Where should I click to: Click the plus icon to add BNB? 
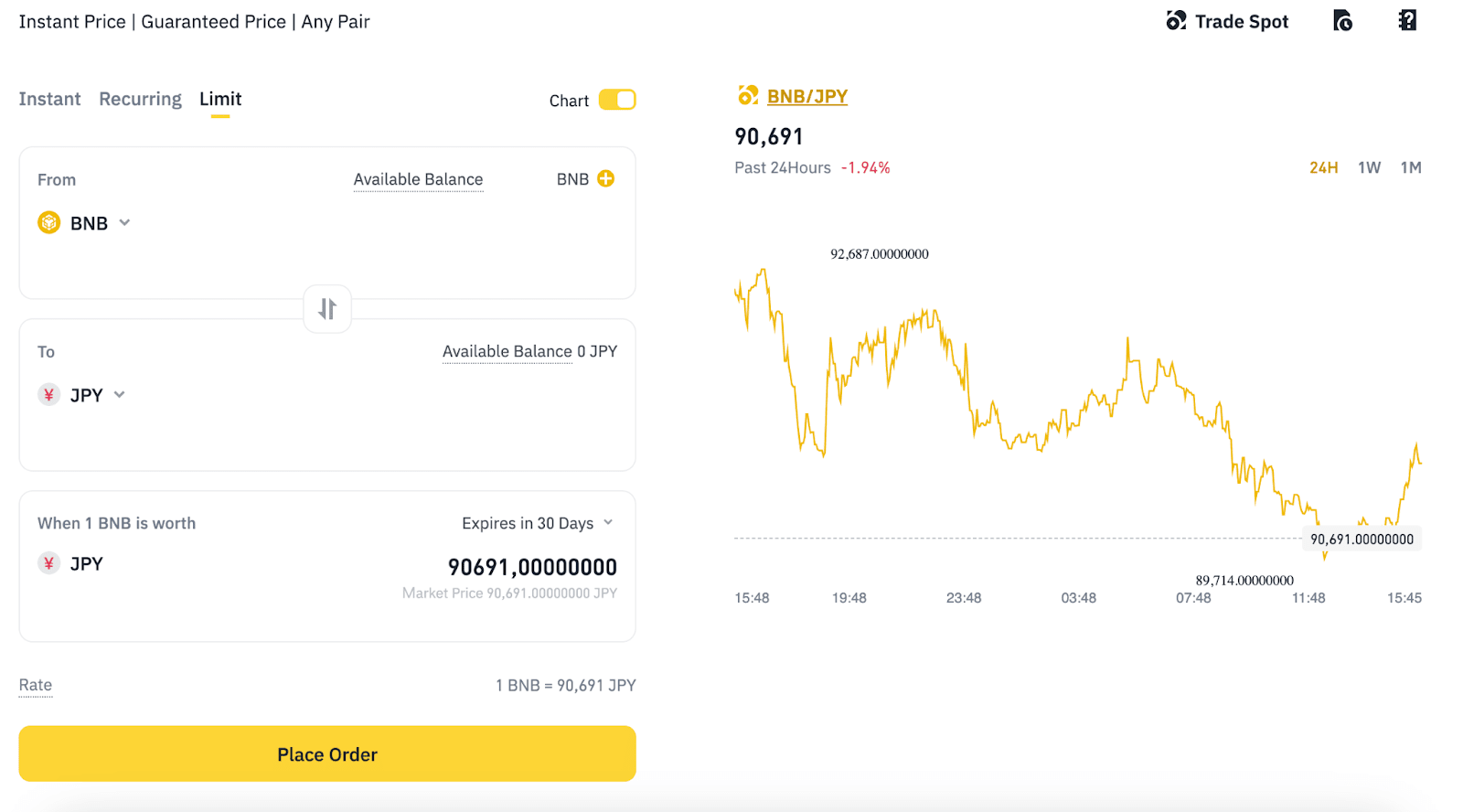605,178
